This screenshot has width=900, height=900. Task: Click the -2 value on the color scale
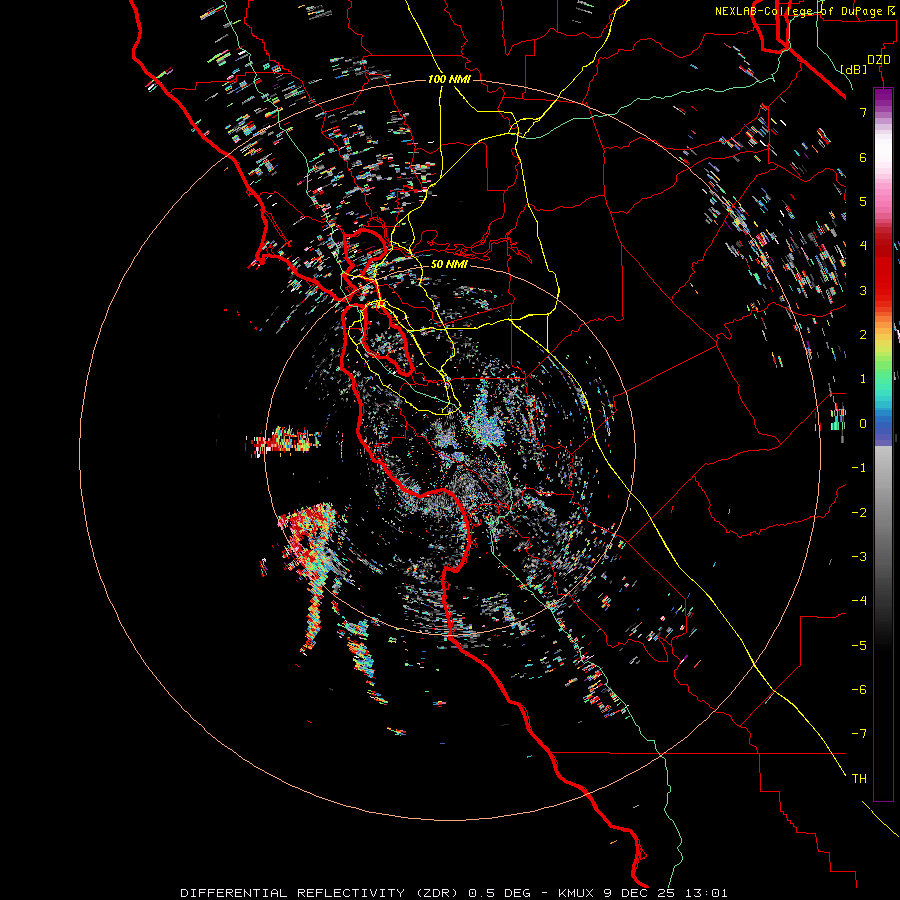click(859, 512)
